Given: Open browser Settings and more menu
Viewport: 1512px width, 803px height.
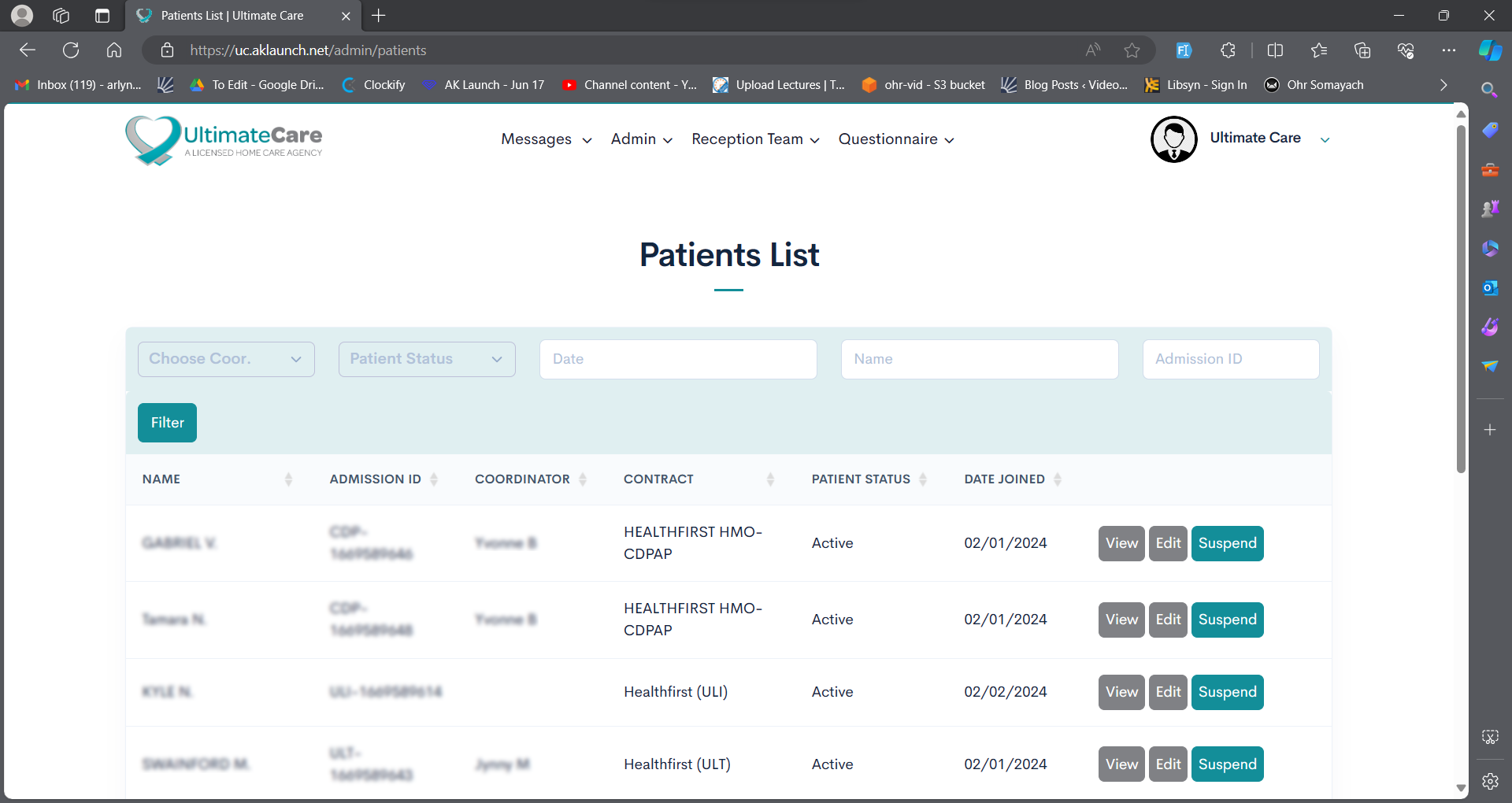Looking at the screenshot, I should click(x=1449, y=50).
